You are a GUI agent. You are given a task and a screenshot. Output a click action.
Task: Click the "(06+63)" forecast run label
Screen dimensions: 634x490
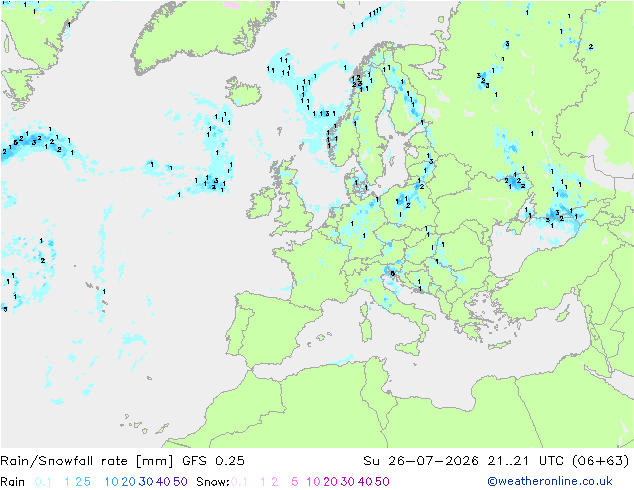click(x=601, y=461)
